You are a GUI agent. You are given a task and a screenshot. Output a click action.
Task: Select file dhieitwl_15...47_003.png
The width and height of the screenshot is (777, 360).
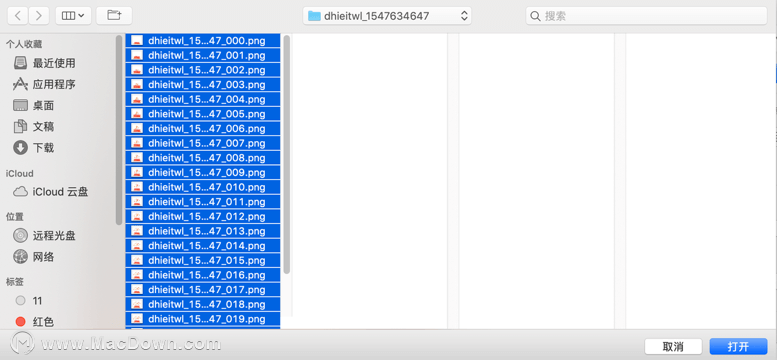click(203, 84)
